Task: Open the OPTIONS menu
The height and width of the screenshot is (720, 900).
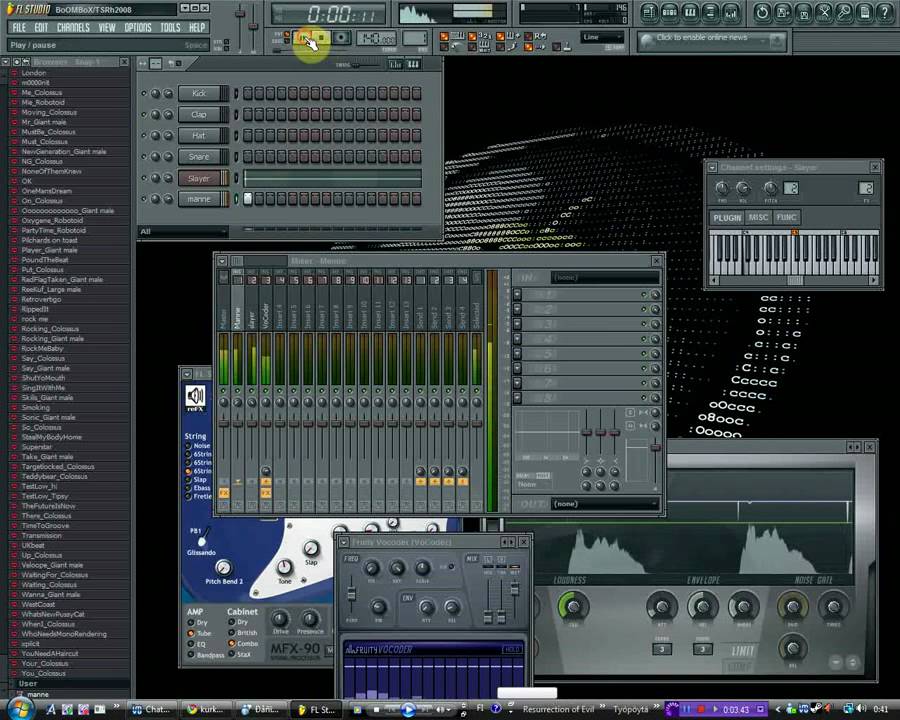Action: click(x=138, y=28)
